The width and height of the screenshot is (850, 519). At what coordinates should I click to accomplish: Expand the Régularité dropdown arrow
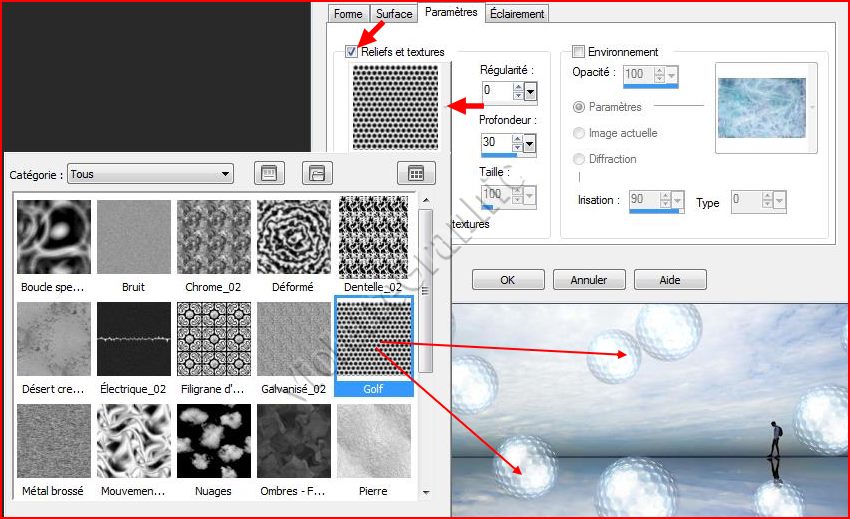530,91
